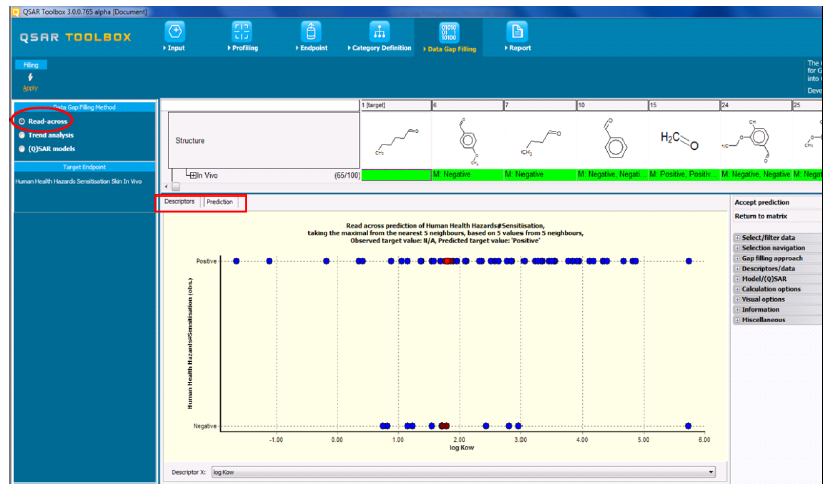The width and height of the screenshot is (839, 485).
Task: Expand the Selection navigation section
Action: (x=737, y=248)
